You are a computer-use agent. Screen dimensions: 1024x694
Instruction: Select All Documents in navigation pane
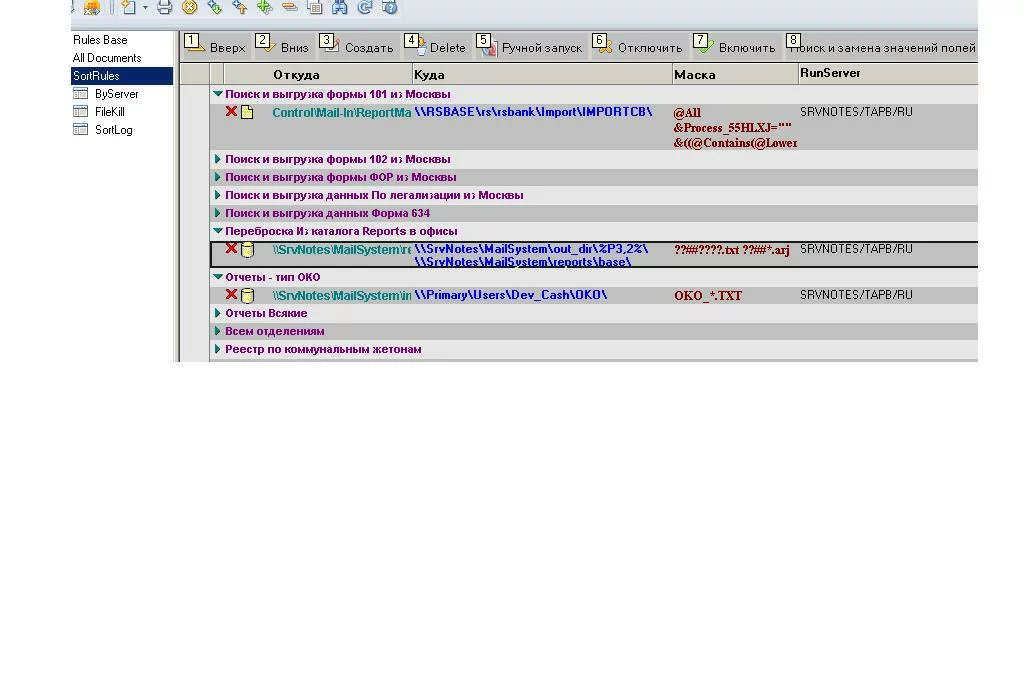click(x=107, y=58)
